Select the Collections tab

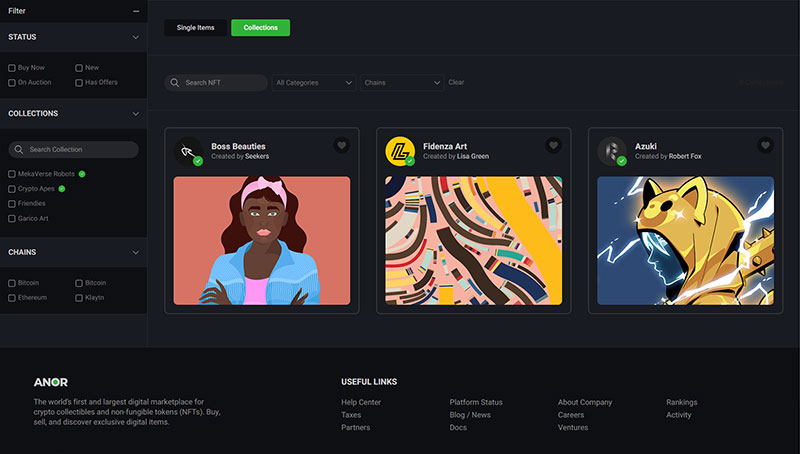[x=261, y=28]
